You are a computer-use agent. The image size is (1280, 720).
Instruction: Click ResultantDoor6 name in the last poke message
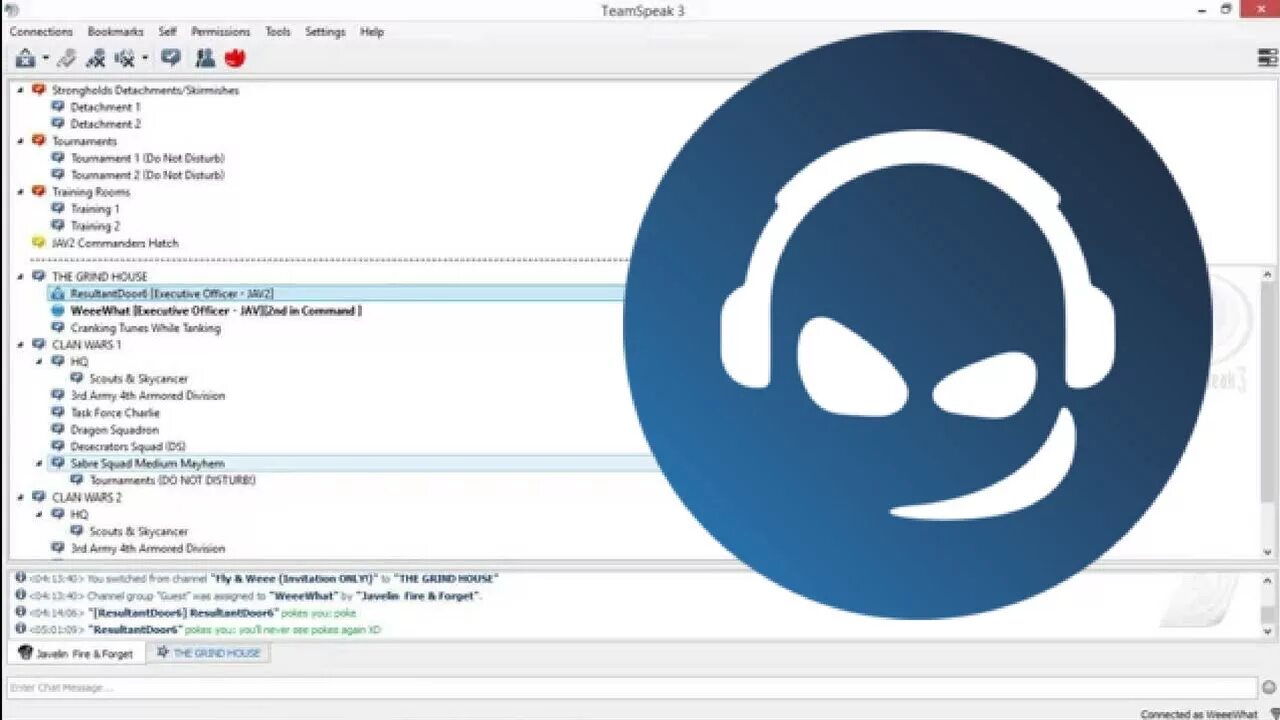click(135, 630)
